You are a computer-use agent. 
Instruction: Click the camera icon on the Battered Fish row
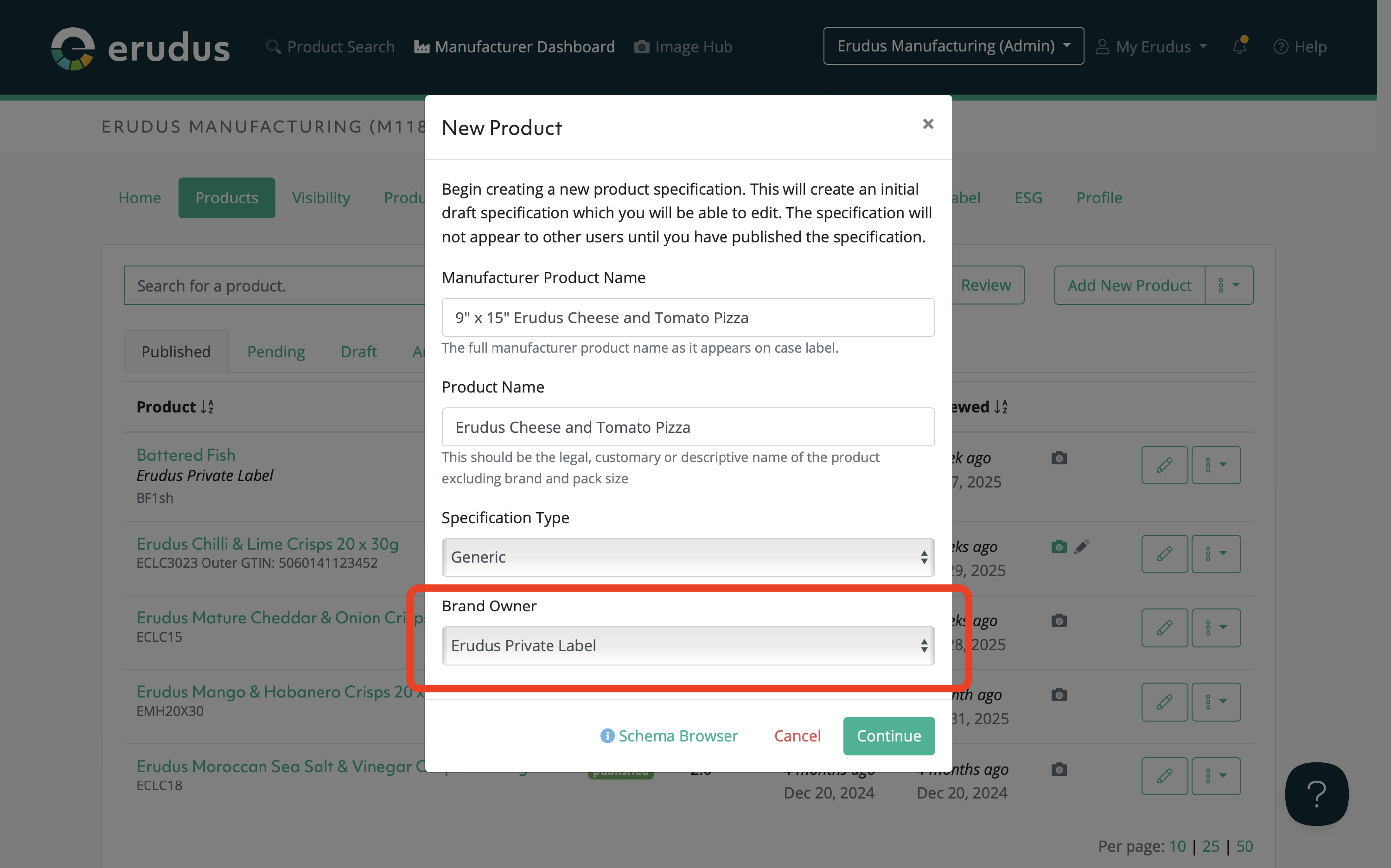[x=1059, y=458]
